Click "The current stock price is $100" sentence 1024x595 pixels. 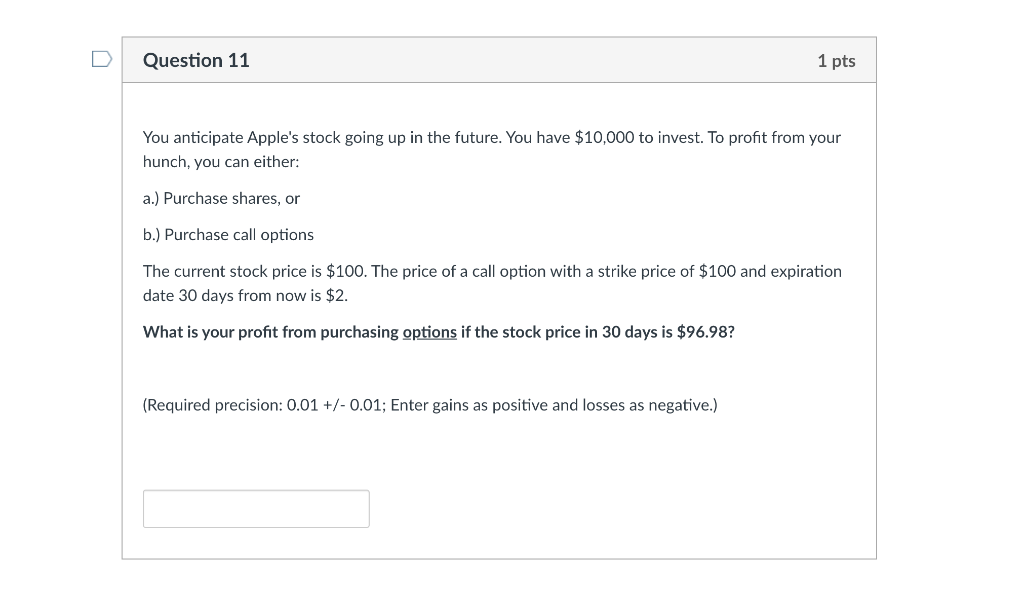coord(255,271)
